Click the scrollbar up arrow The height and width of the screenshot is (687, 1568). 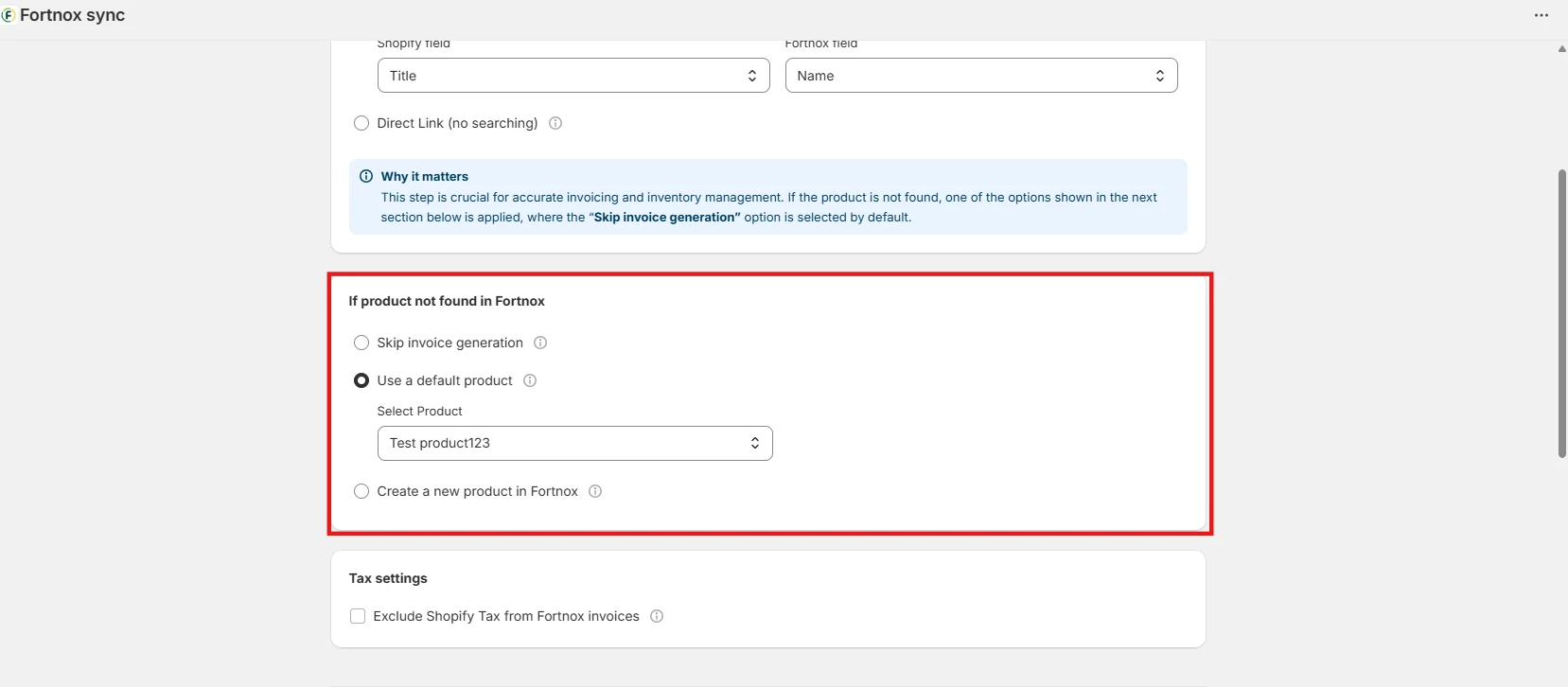point(1562,48)
